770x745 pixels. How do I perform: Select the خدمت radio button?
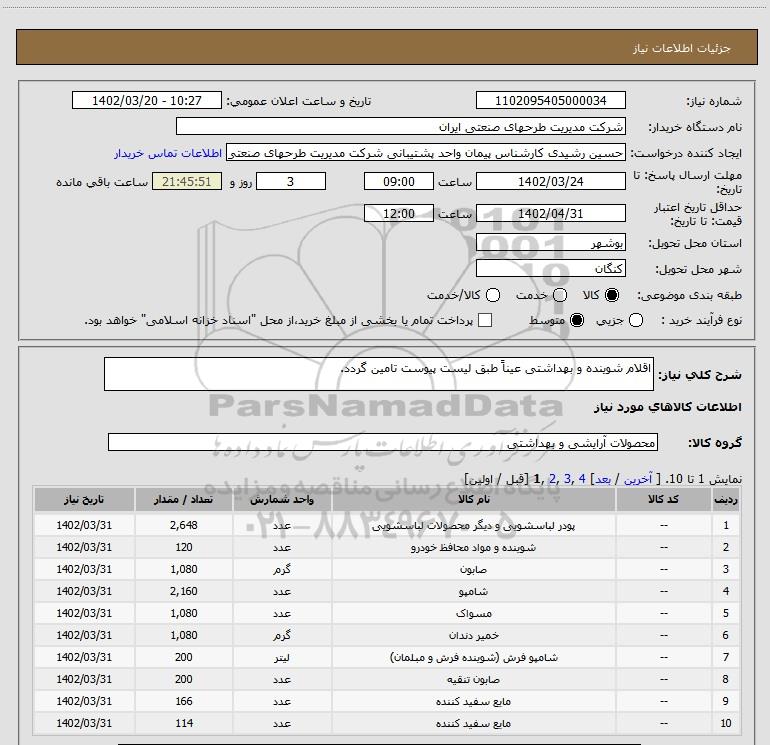560,295
